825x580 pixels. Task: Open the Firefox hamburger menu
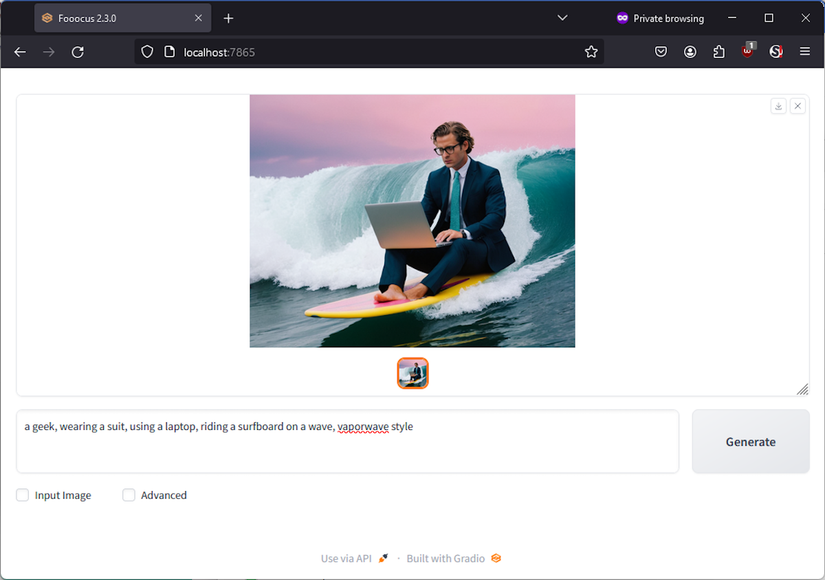(804, 52)
